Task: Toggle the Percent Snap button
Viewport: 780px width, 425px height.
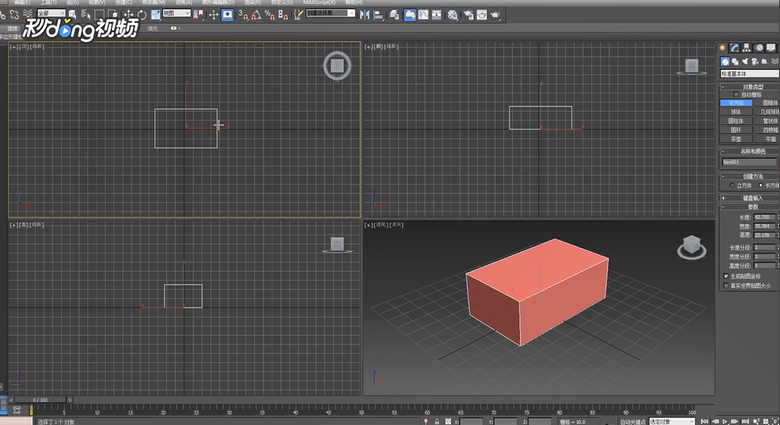Action: point(270,15)
